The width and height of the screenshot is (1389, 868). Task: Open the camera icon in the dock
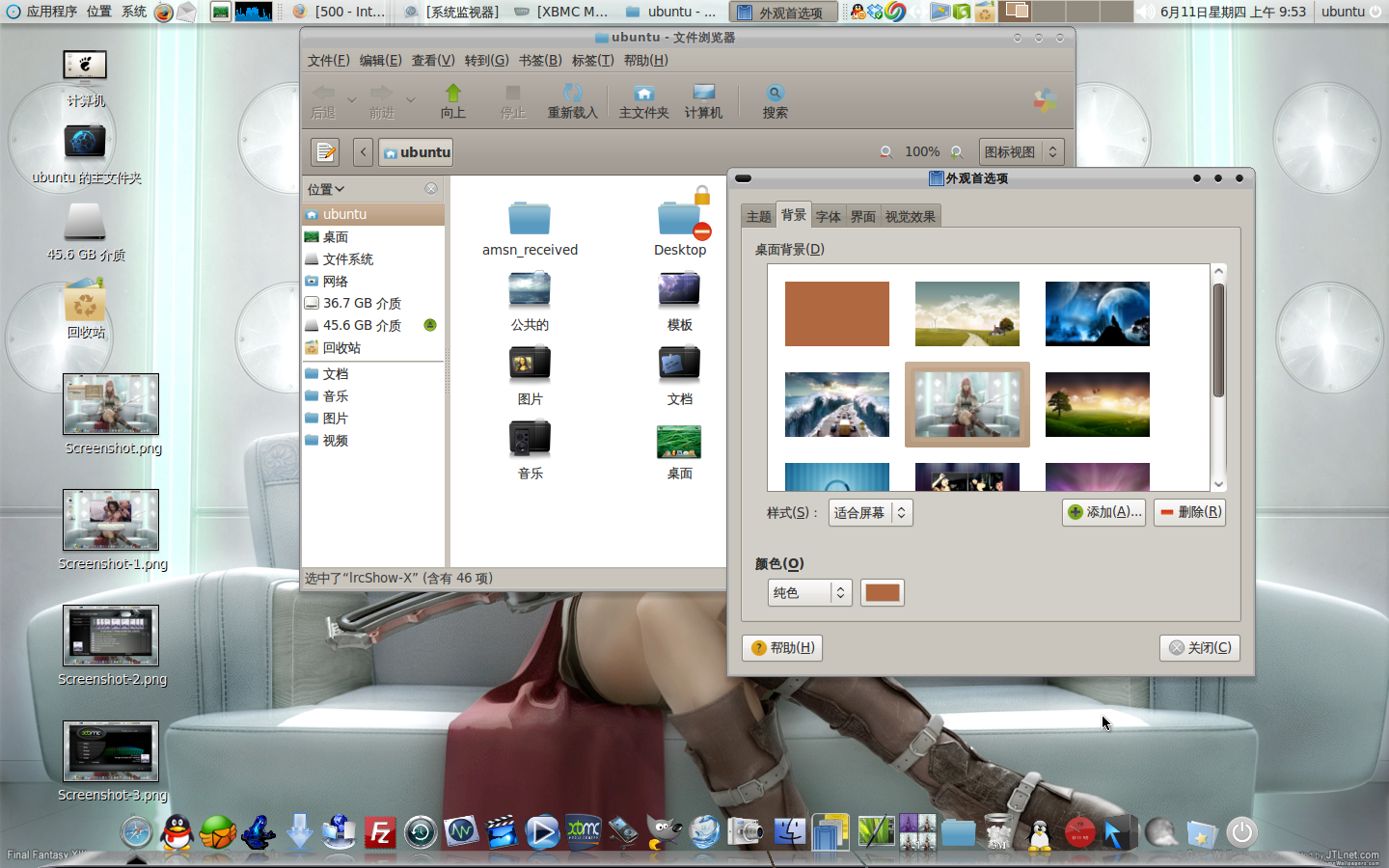coord(745,831)
